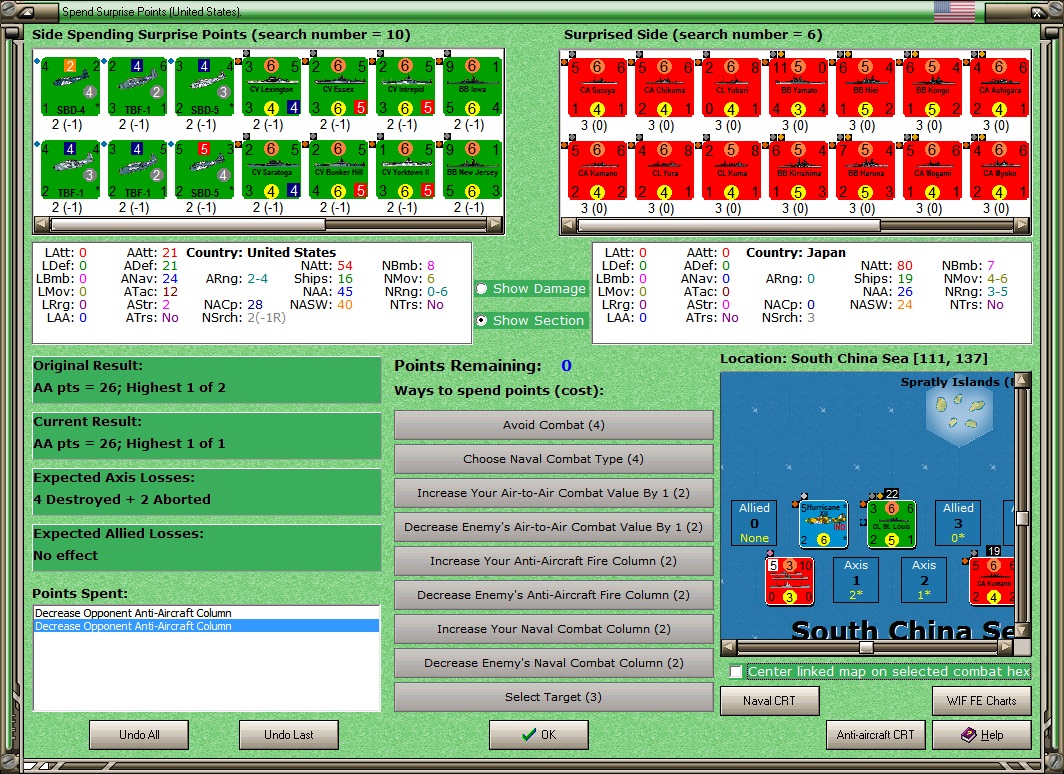The image size is (1064, 774).
Task: Select the SBD-5 counter with blue 4 box
Action: [x=204, y=86]
